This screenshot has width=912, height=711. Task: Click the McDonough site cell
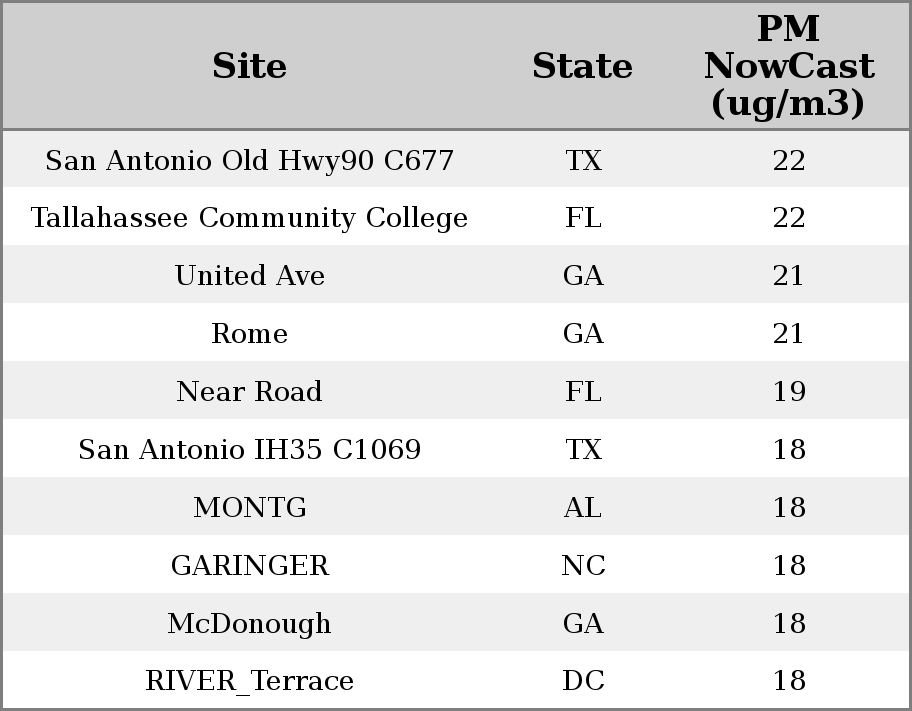click(249, 624)
